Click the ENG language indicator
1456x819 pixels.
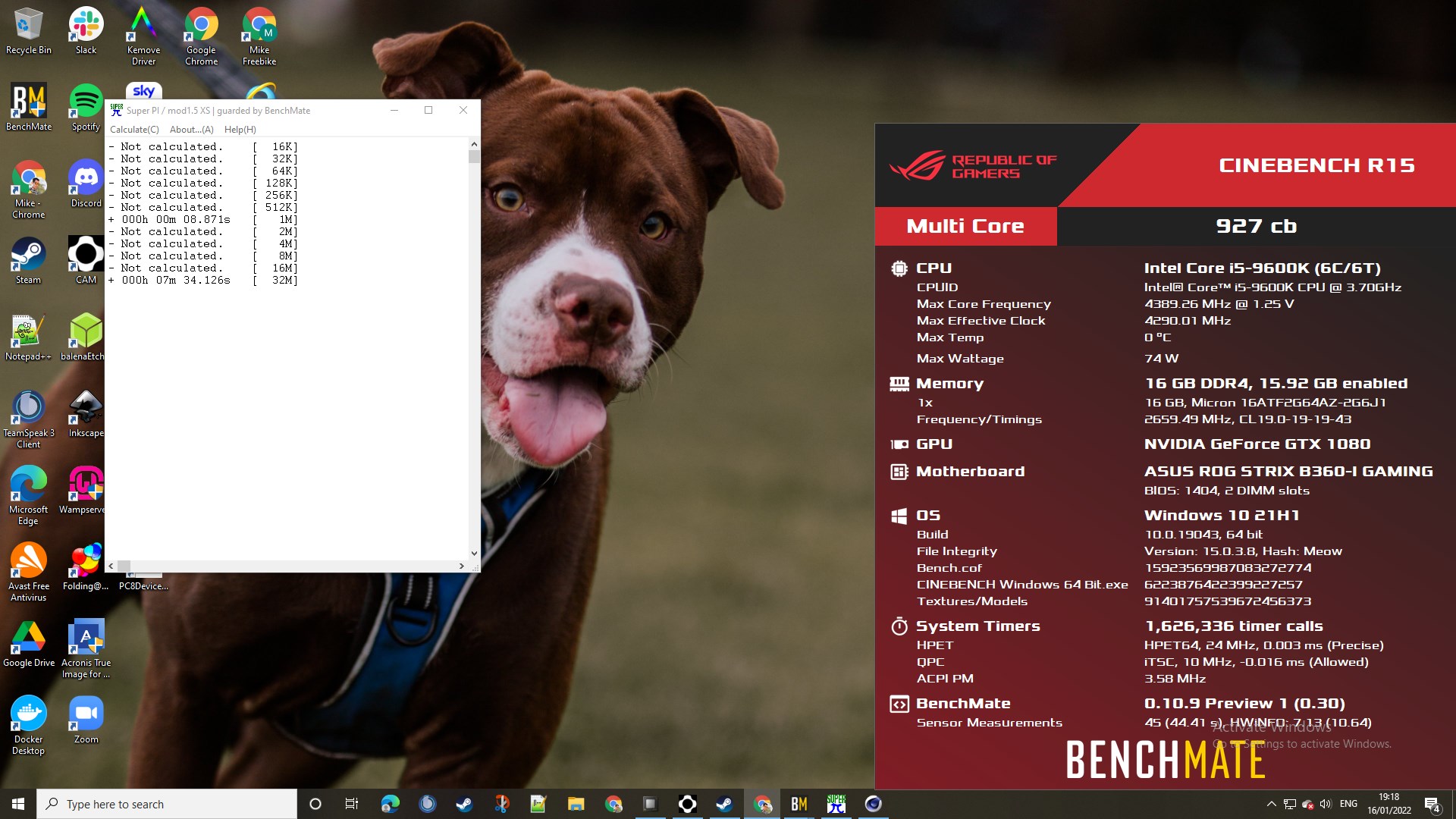pos(1348,804)
